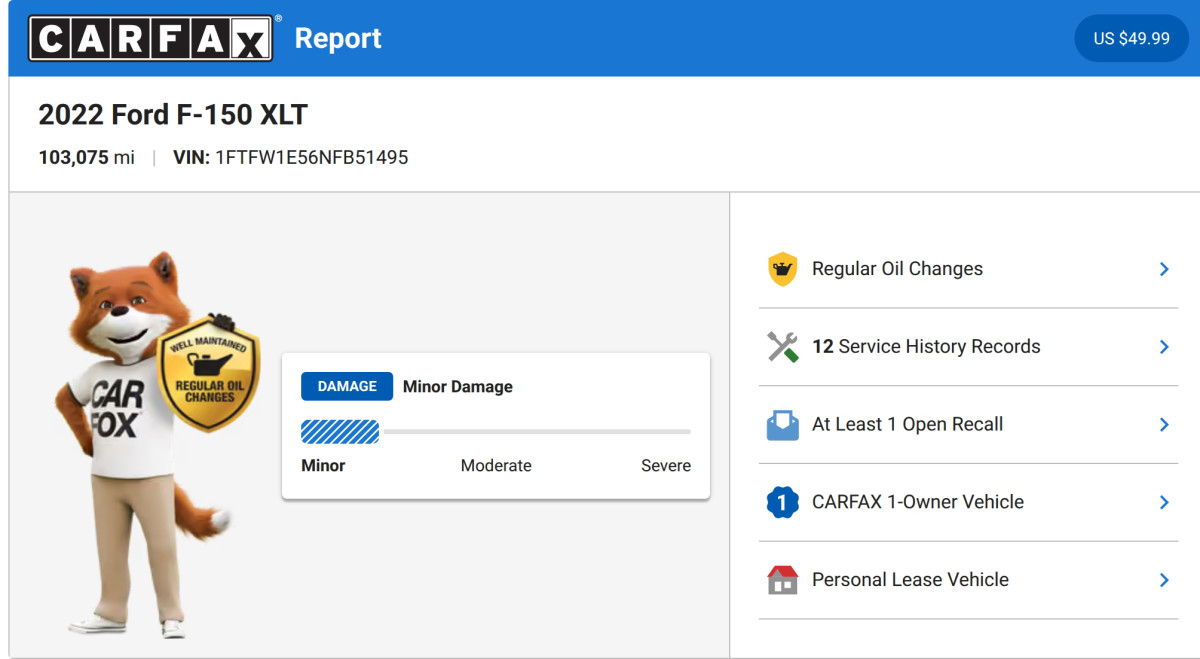The width and height of the screenshot is (1200, 659).
Task: Click the US $49.99 price button
Action: pos(1131,38)
